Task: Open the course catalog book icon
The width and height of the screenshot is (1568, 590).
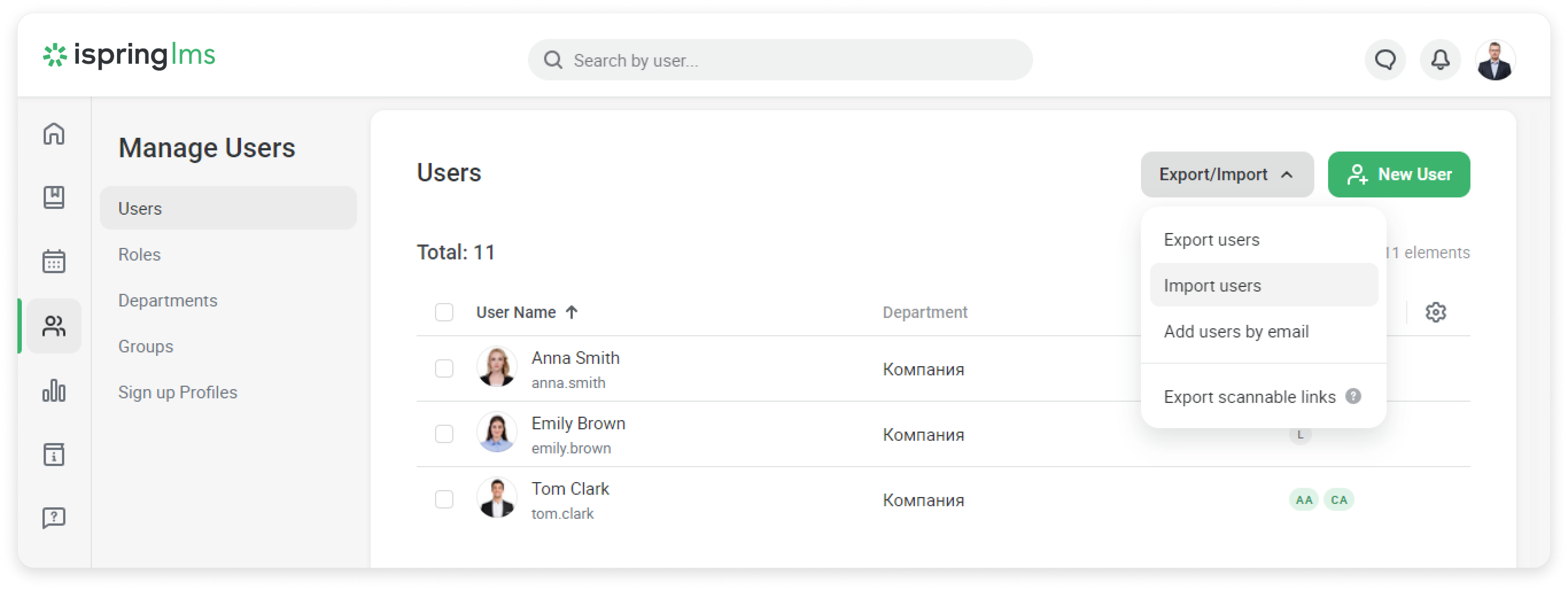Action: click(54, 197)
